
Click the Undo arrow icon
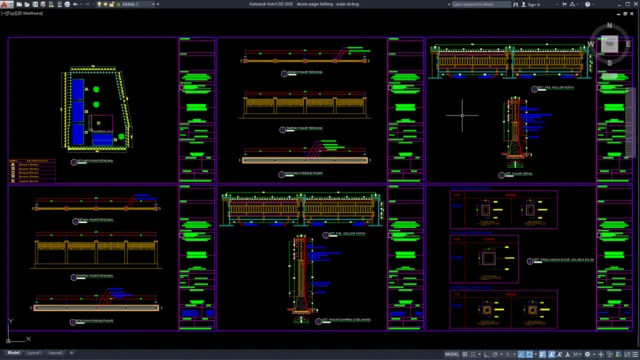point(76,4)
